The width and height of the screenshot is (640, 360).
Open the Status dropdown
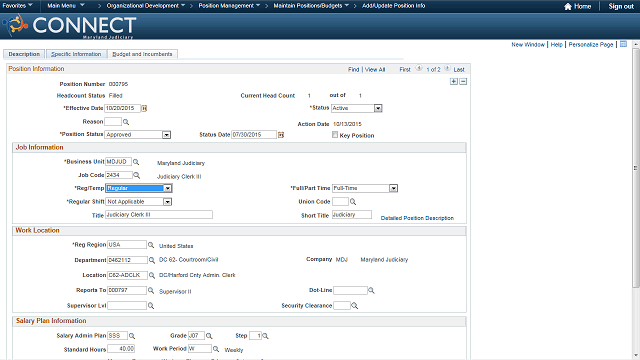(x=378, y=108)
